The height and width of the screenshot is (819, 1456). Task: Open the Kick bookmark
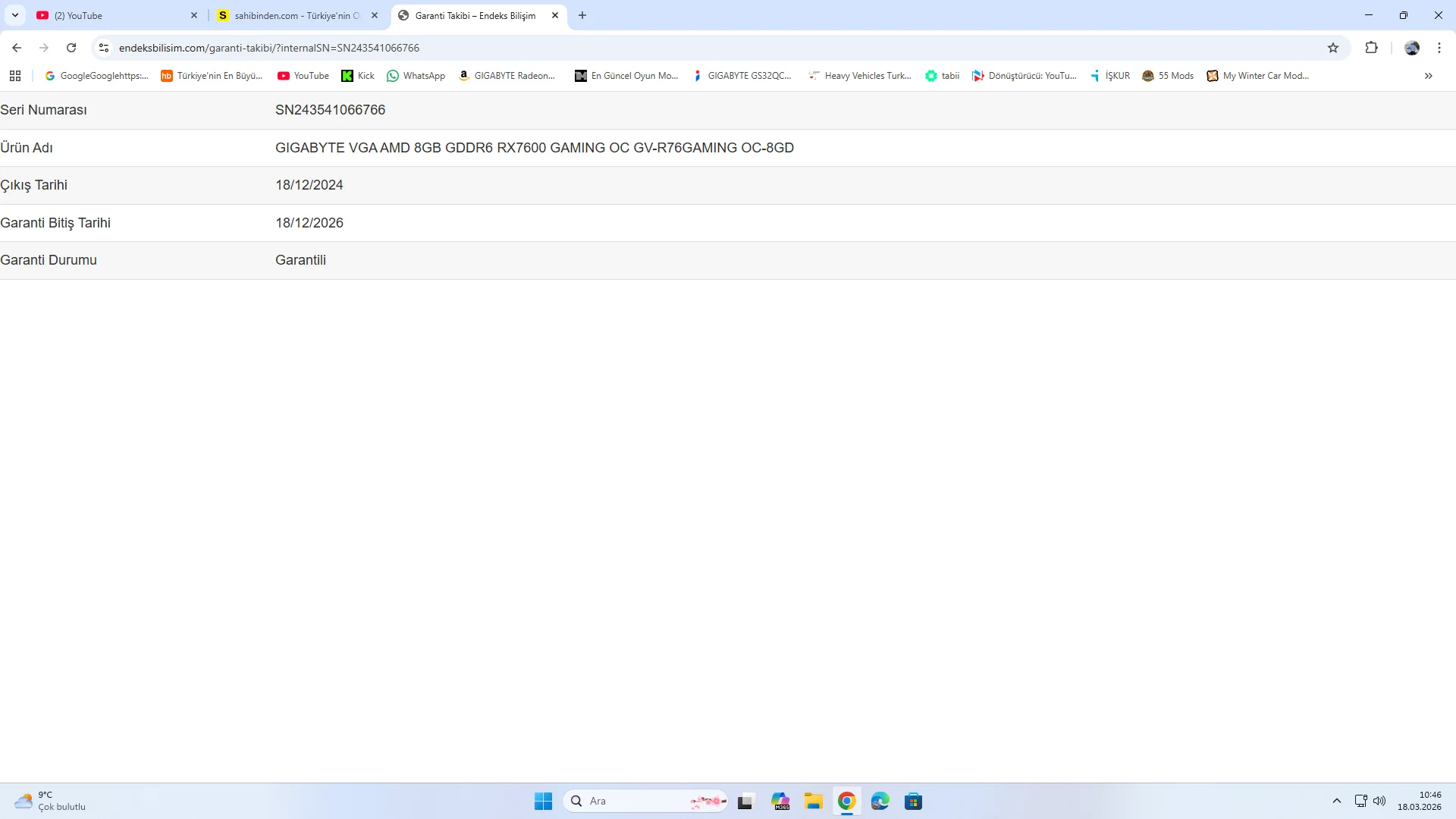coord(358,76)
